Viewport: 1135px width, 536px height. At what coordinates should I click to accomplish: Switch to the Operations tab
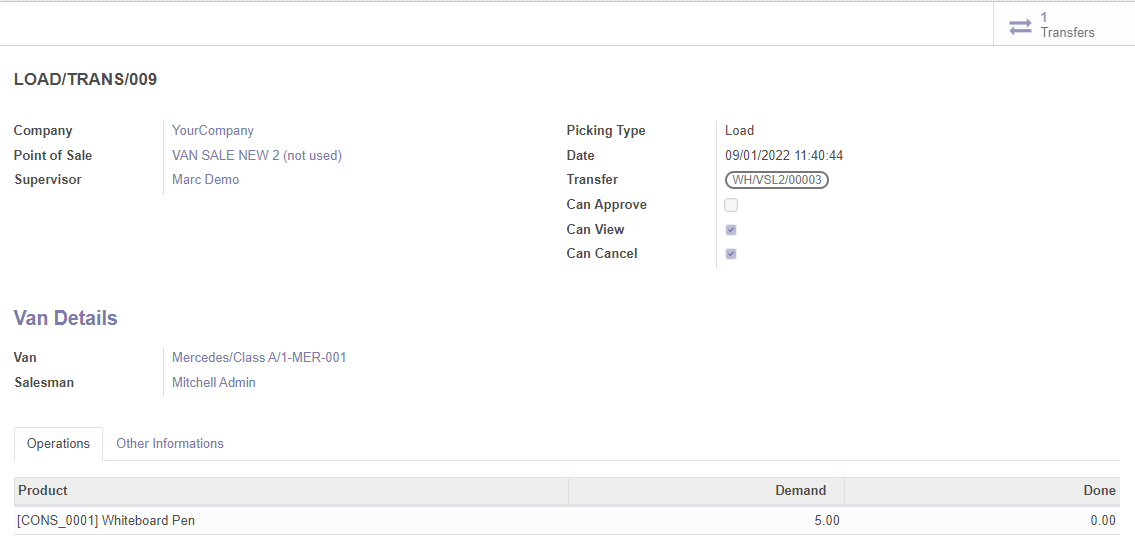pos(58,443)
